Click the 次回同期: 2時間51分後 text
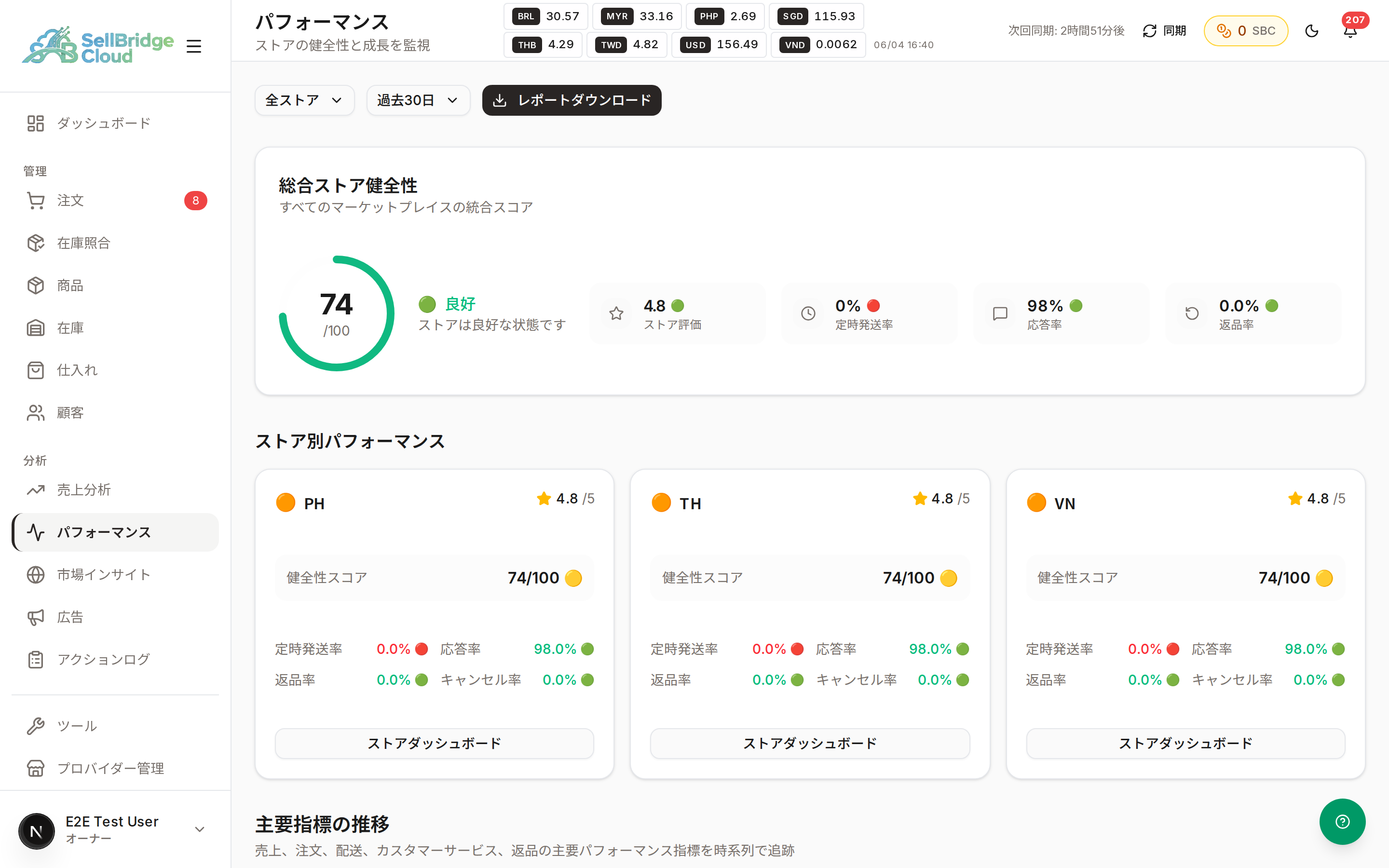 pyautogui.click(x=1066, y=31)
